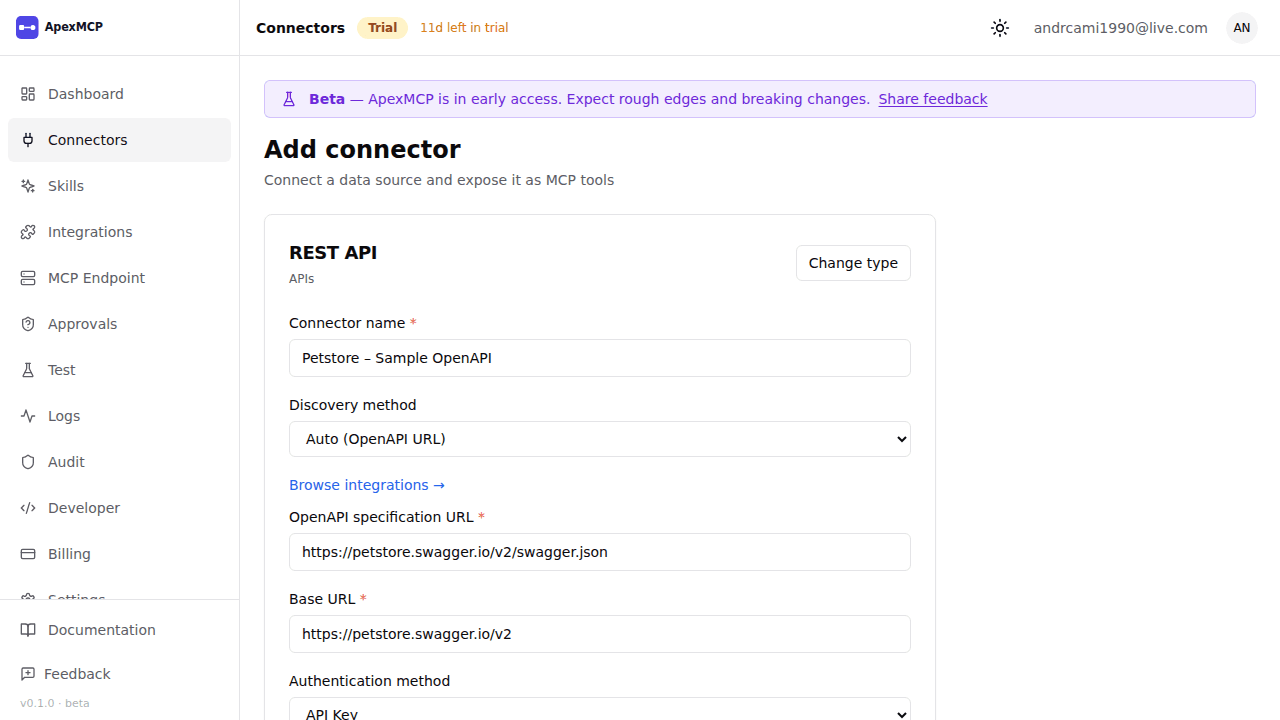Open the Feedback link in sidebar
1280x720 pixels.
(119, 674)
